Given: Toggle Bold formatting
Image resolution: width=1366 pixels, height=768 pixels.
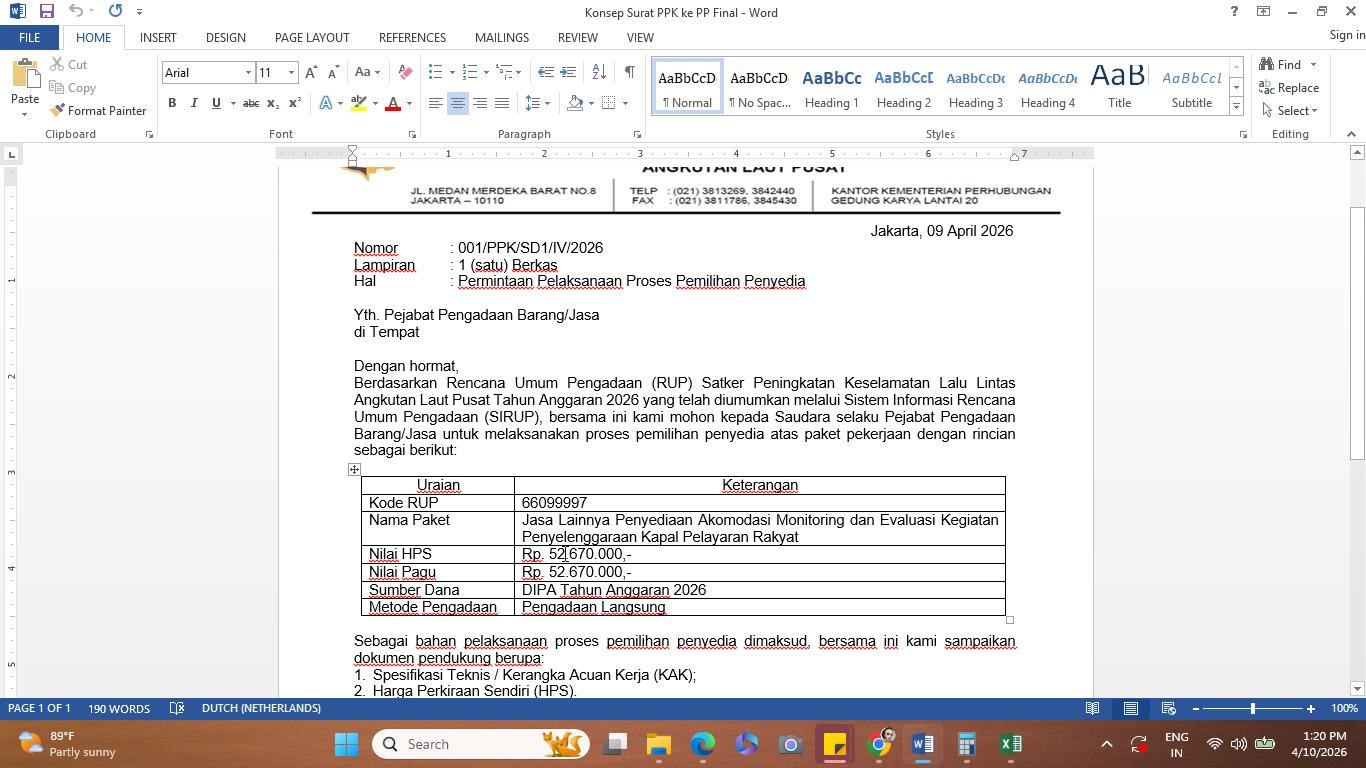Looking at the screenshot, I should coord(172,103).
